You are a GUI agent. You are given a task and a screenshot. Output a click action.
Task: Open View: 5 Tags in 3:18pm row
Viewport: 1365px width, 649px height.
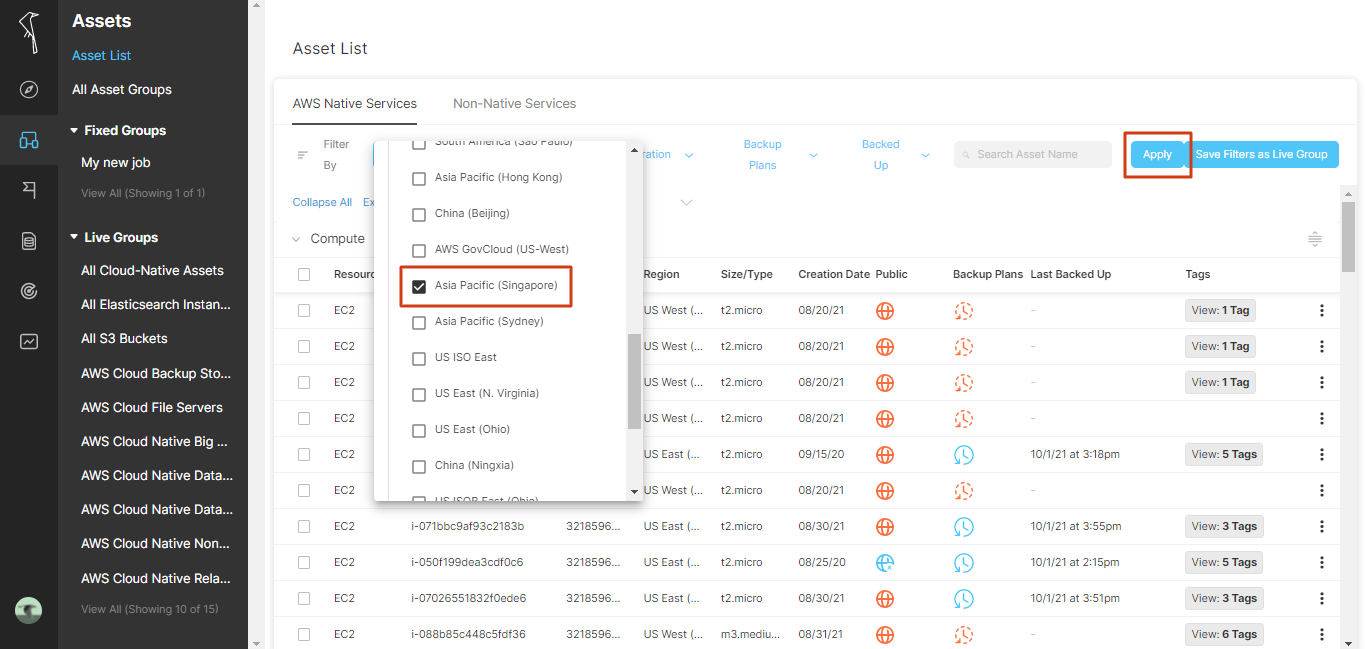1224,454
